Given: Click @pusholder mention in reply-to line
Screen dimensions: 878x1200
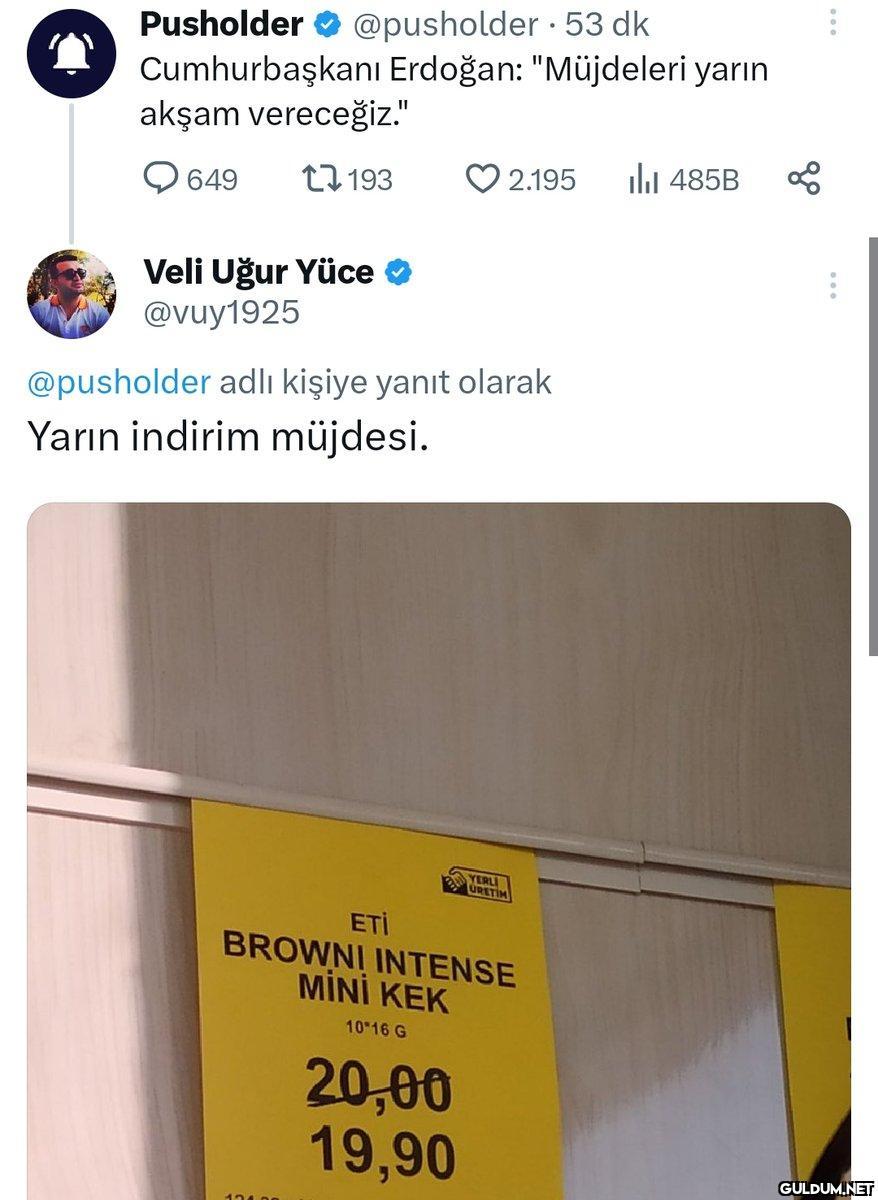Looking at the screenshot, I should coord(119,382).
